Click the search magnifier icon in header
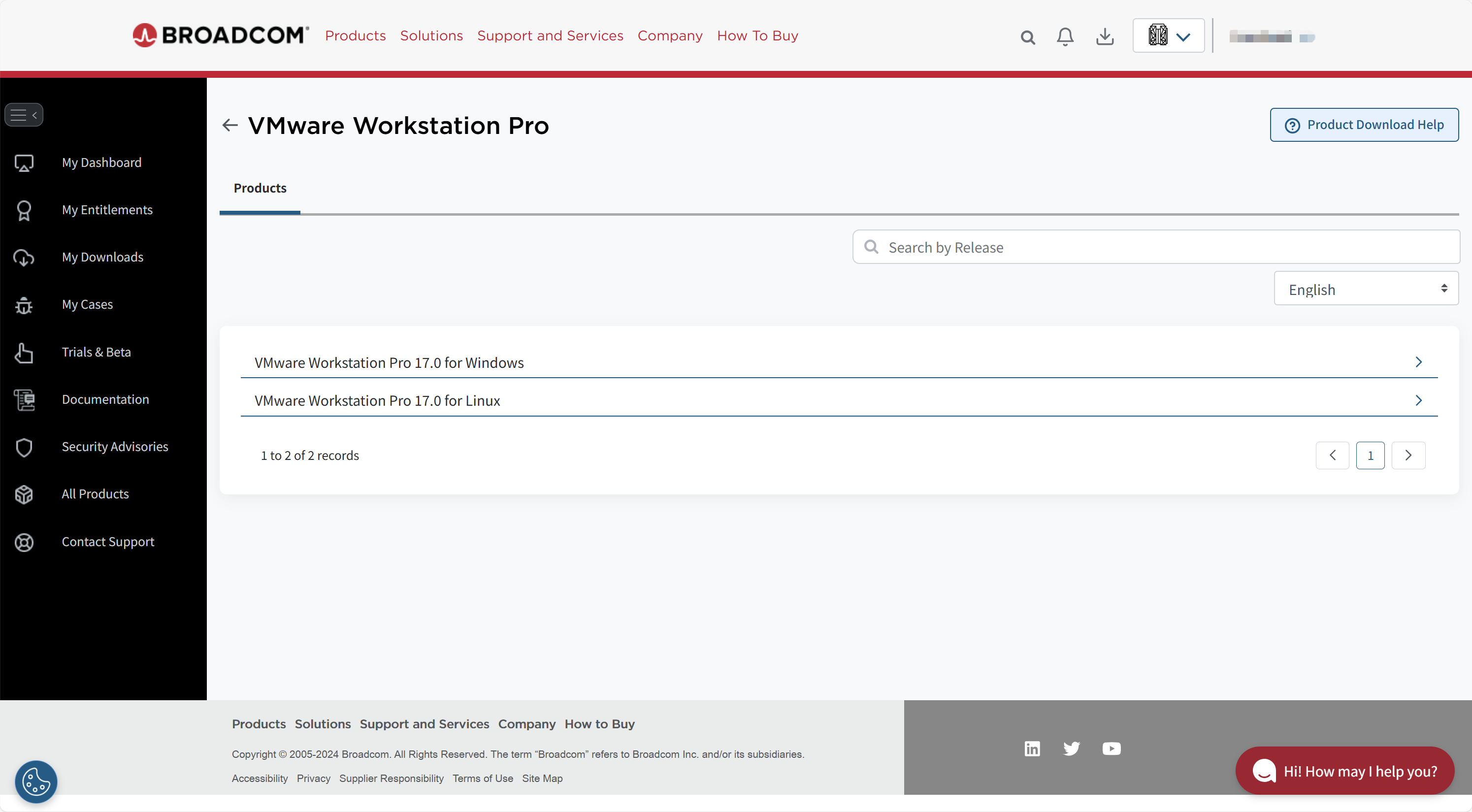This screenshot has height=812, width=1472. (1027, 37)
